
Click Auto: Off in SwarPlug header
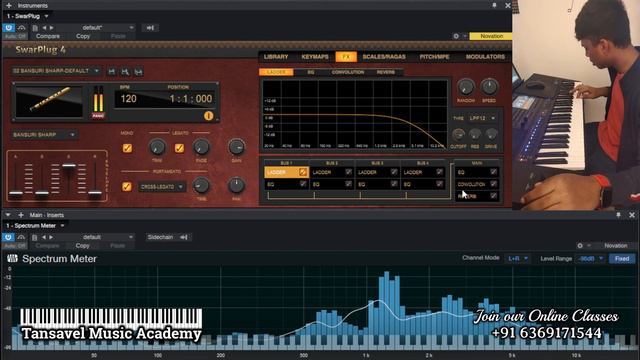[x=16, y=36]
